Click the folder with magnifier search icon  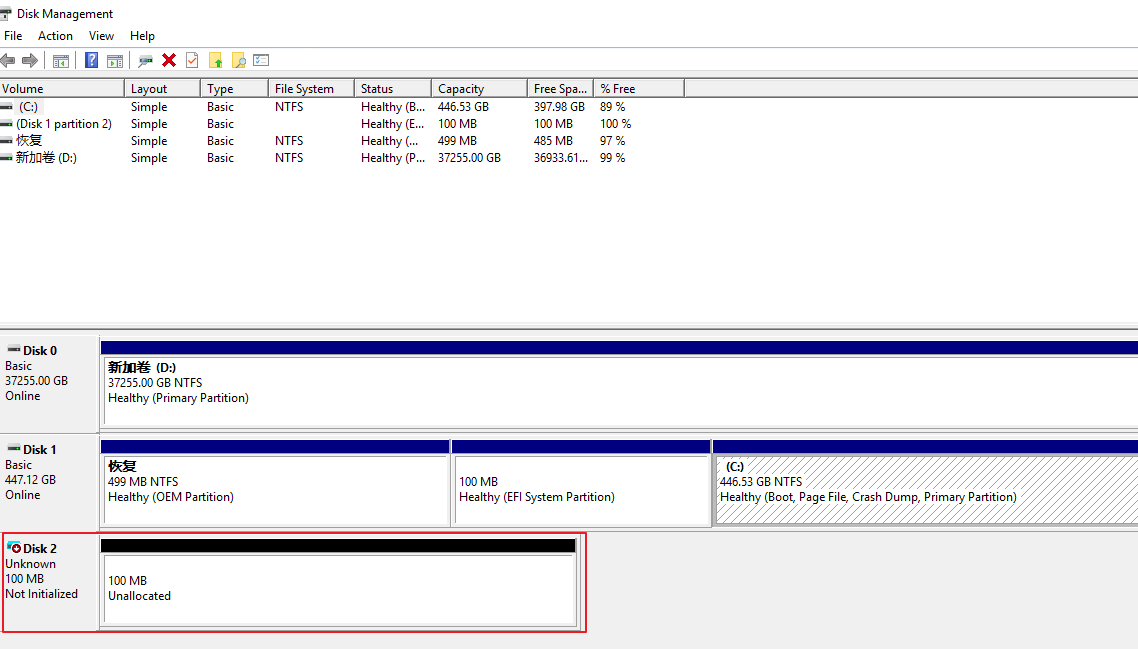pos(238,61)
